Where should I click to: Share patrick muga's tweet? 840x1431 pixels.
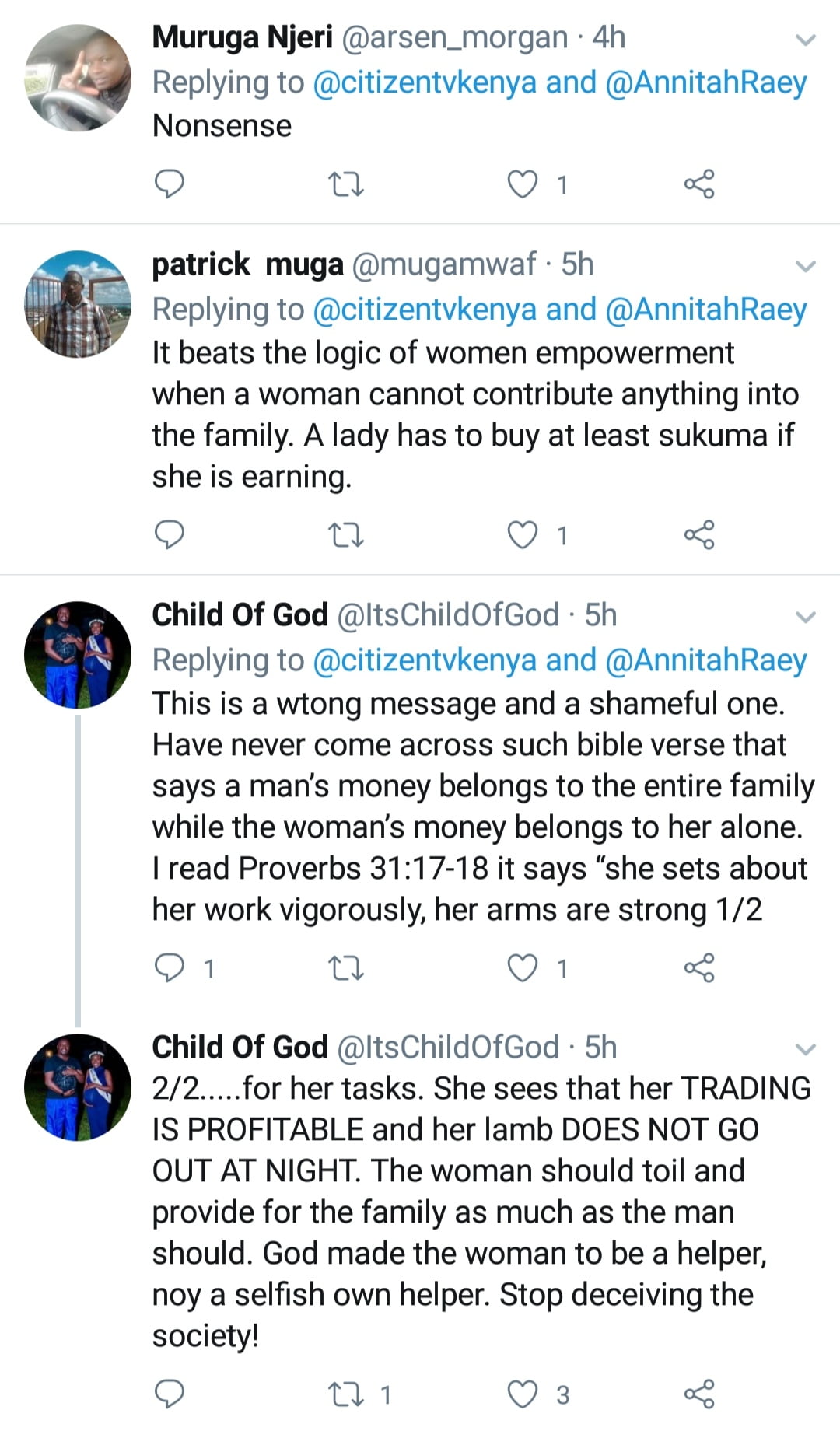(698, 535)
